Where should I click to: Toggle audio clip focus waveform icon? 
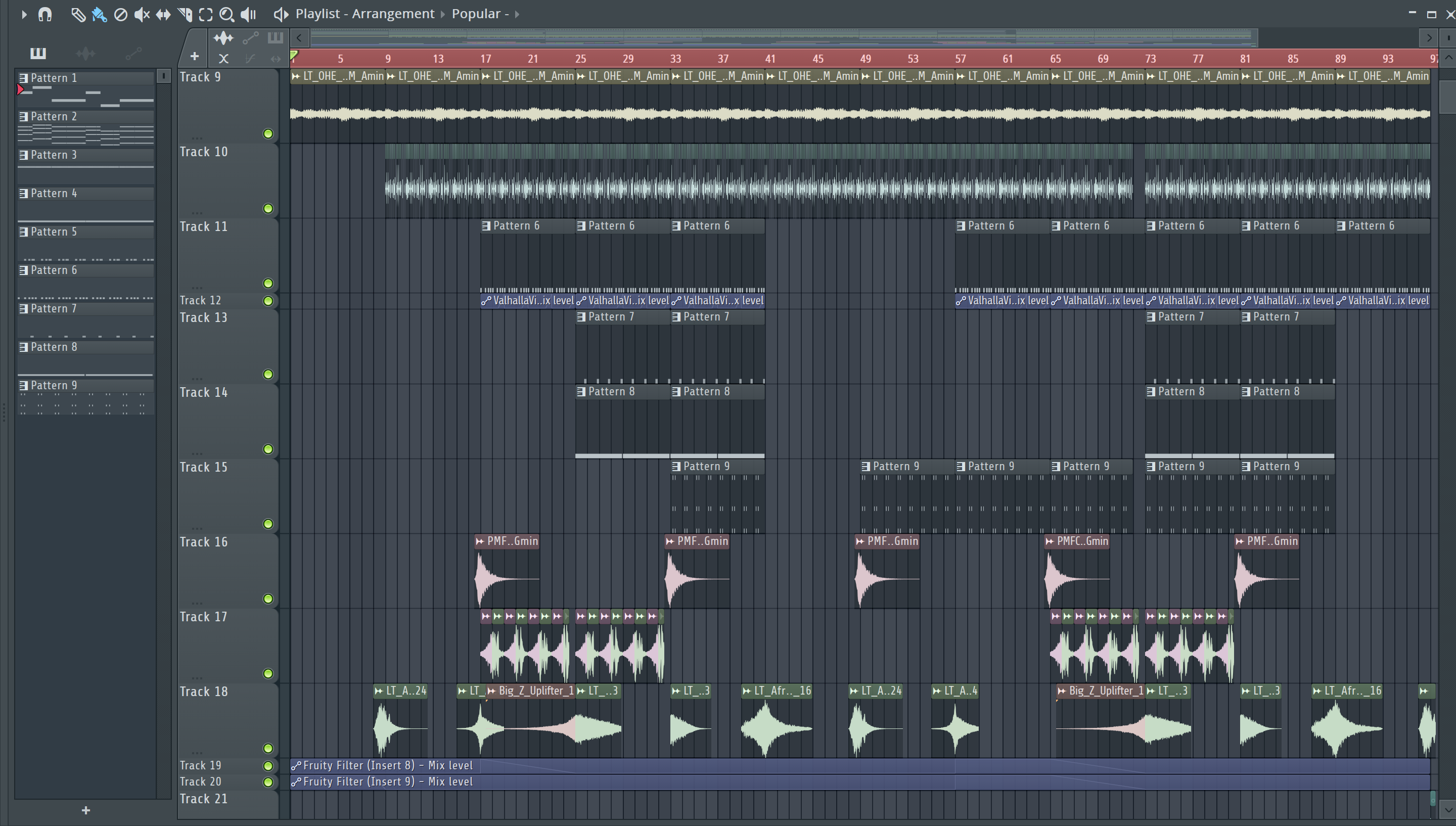pyautogui.click(x=223, y=38)
